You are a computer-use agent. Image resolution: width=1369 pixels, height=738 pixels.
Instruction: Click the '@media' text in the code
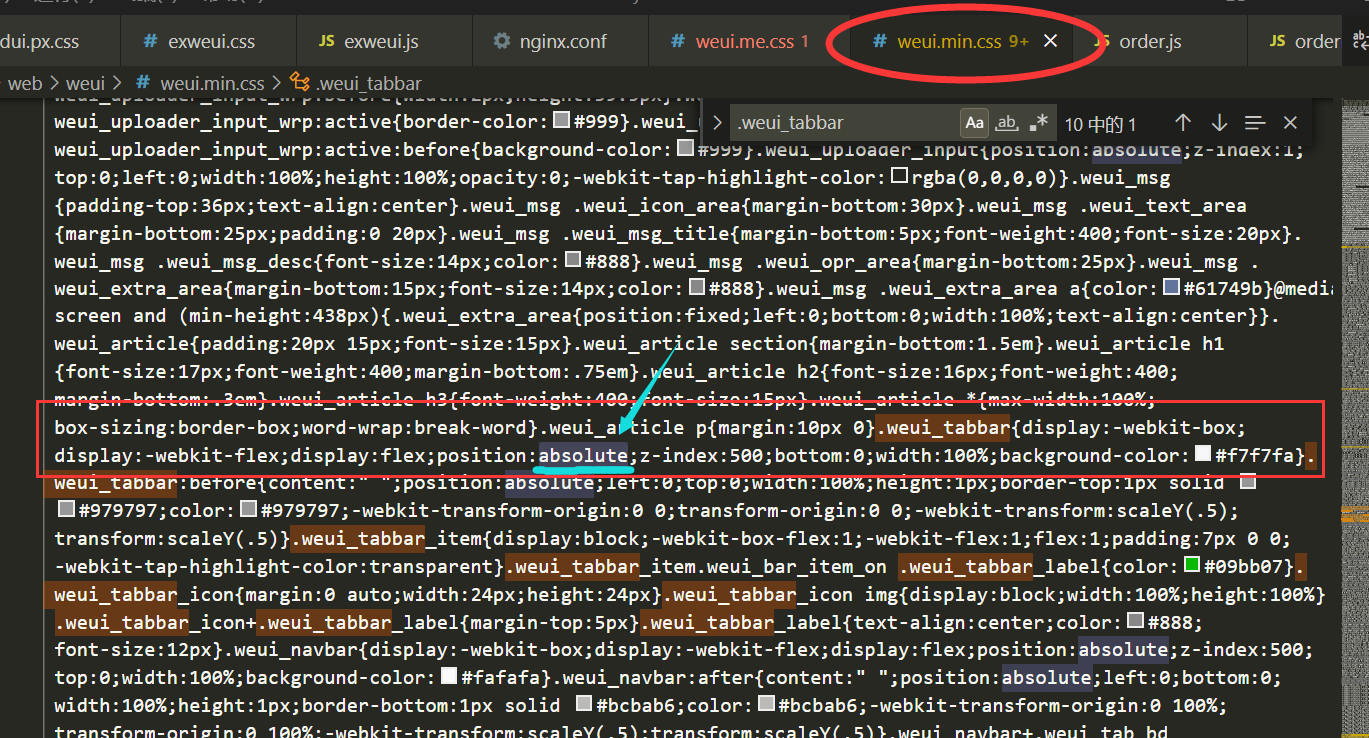point(1302,288)
